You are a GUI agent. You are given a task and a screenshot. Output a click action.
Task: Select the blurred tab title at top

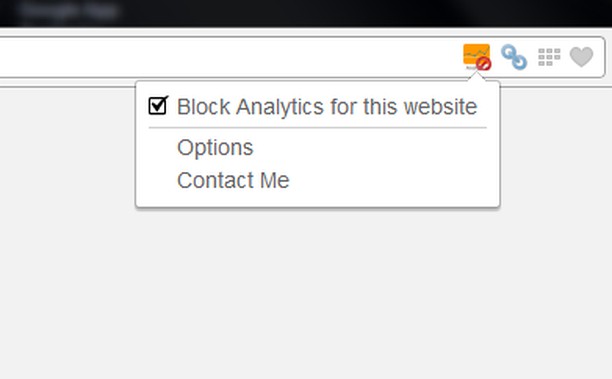69,11
